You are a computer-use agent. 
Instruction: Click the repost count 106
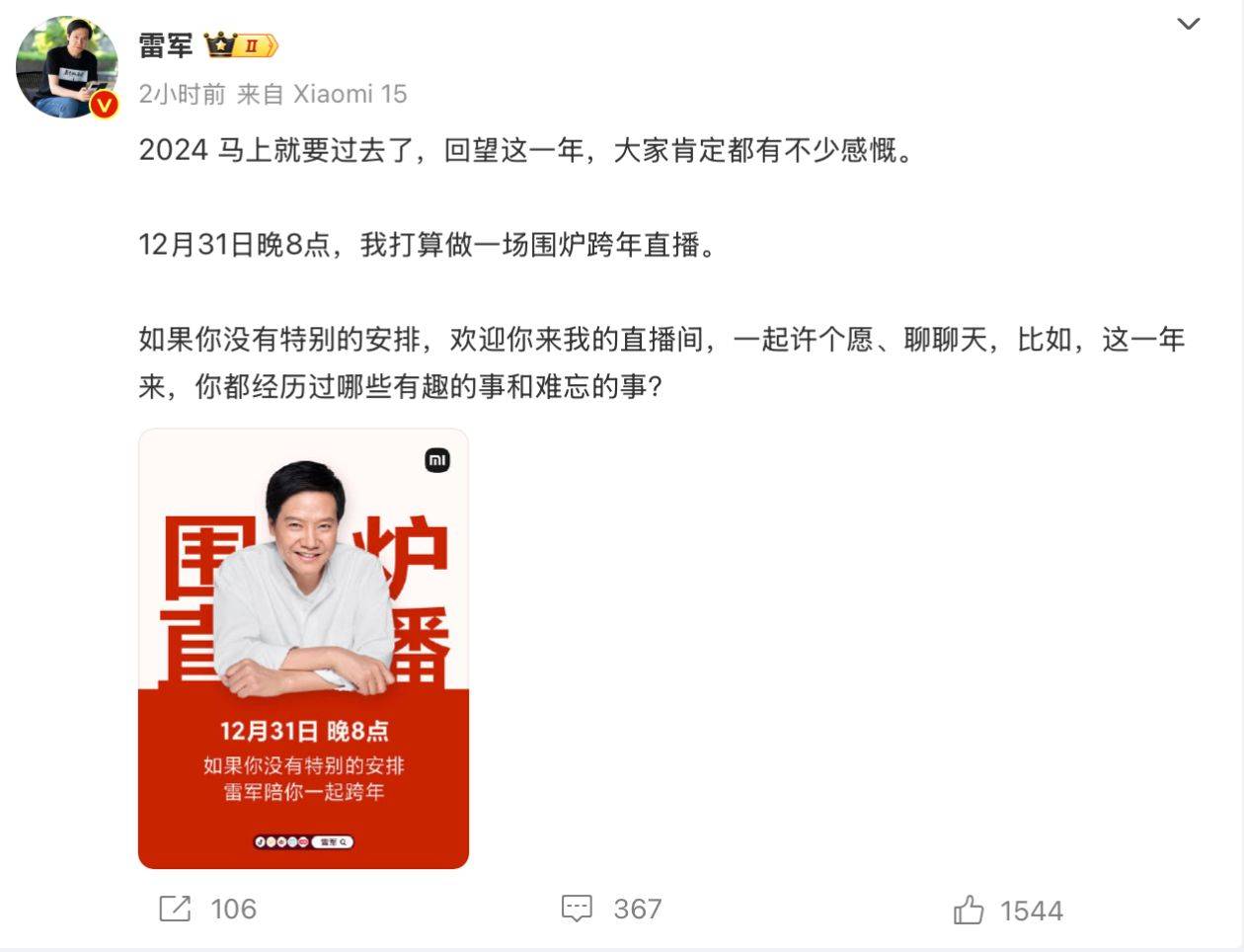point(234,910)
